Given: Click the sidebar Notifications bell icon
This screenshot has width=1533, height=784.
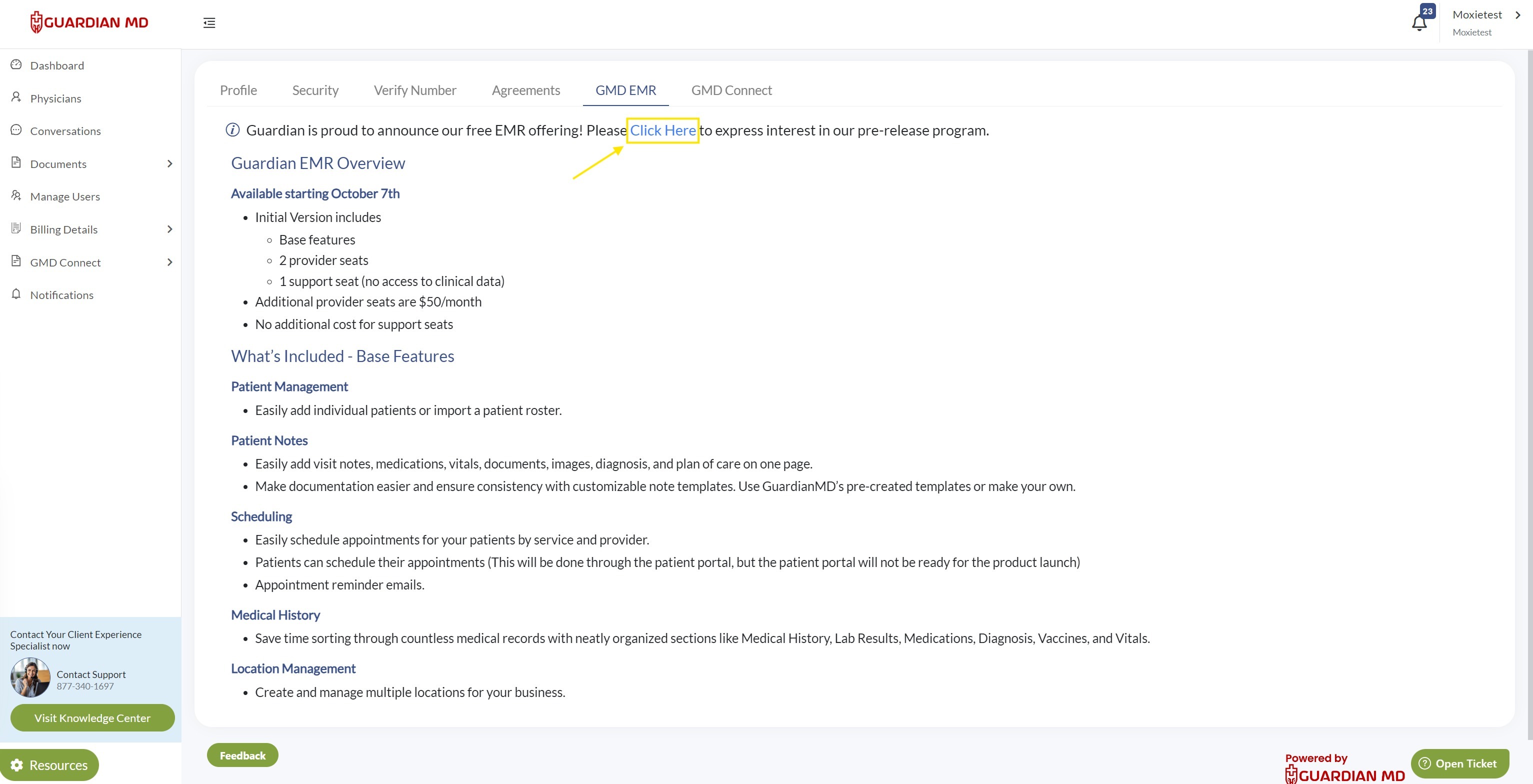Looking at the screenshot, I should [16, 294].
